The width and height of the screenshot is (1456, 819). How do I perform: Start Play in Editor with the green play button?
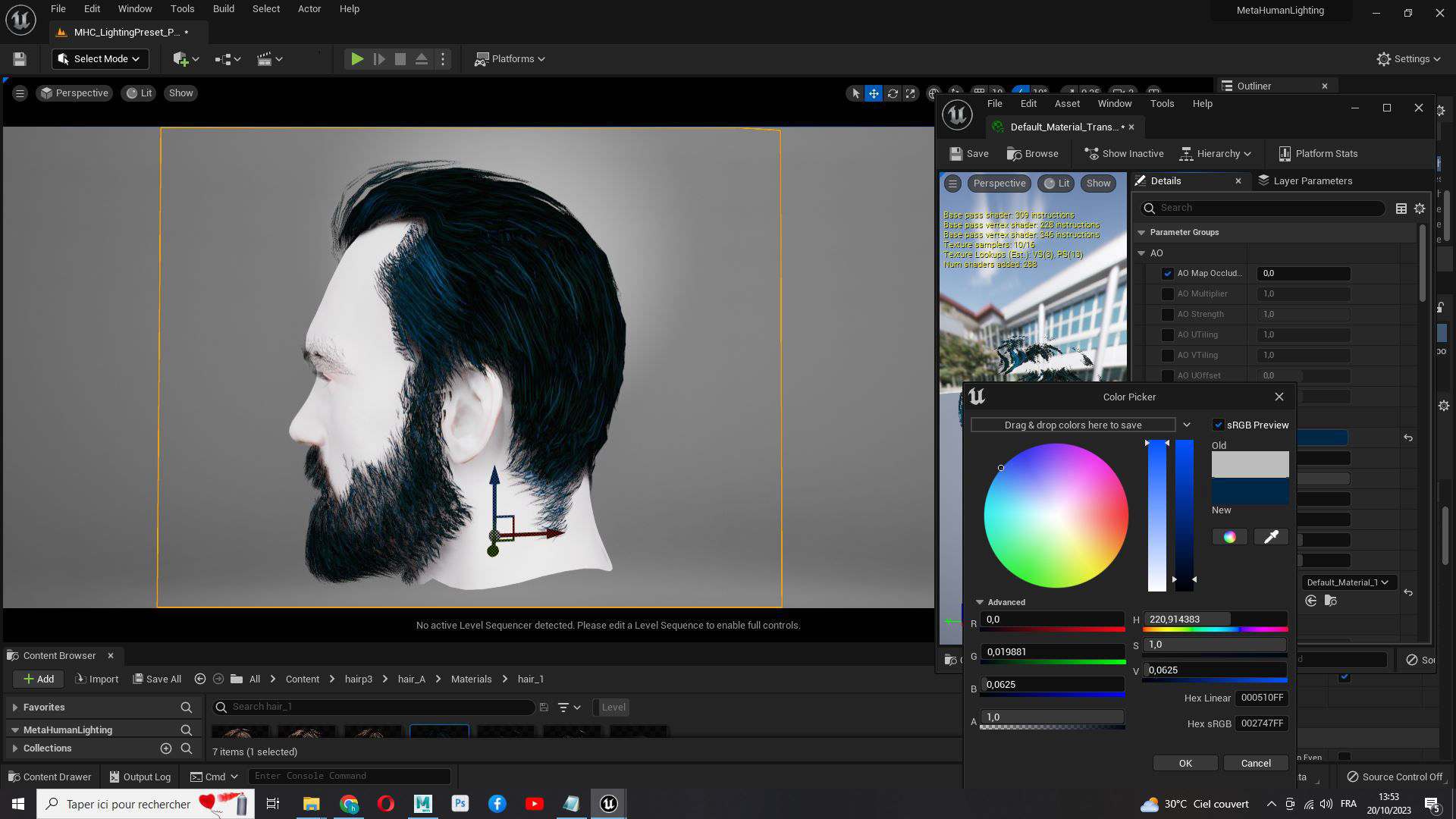tap(357, 59)
